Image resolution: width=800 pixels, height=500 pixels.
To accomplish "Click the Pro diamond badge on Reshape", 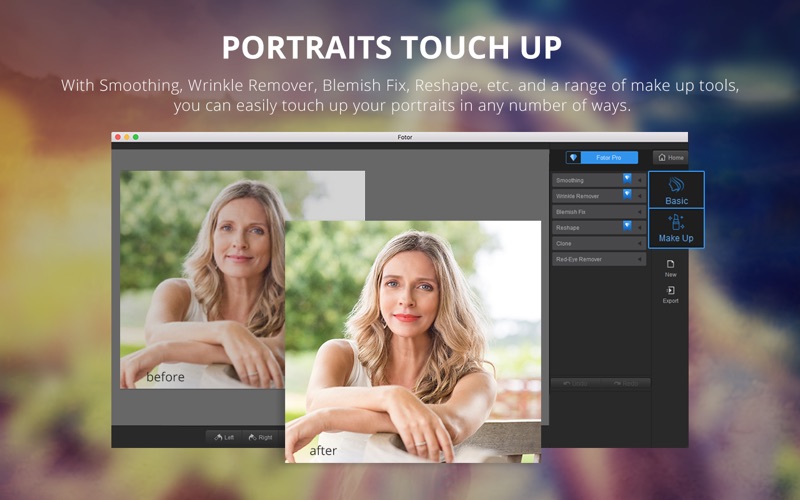I will [x=627, y=227].
